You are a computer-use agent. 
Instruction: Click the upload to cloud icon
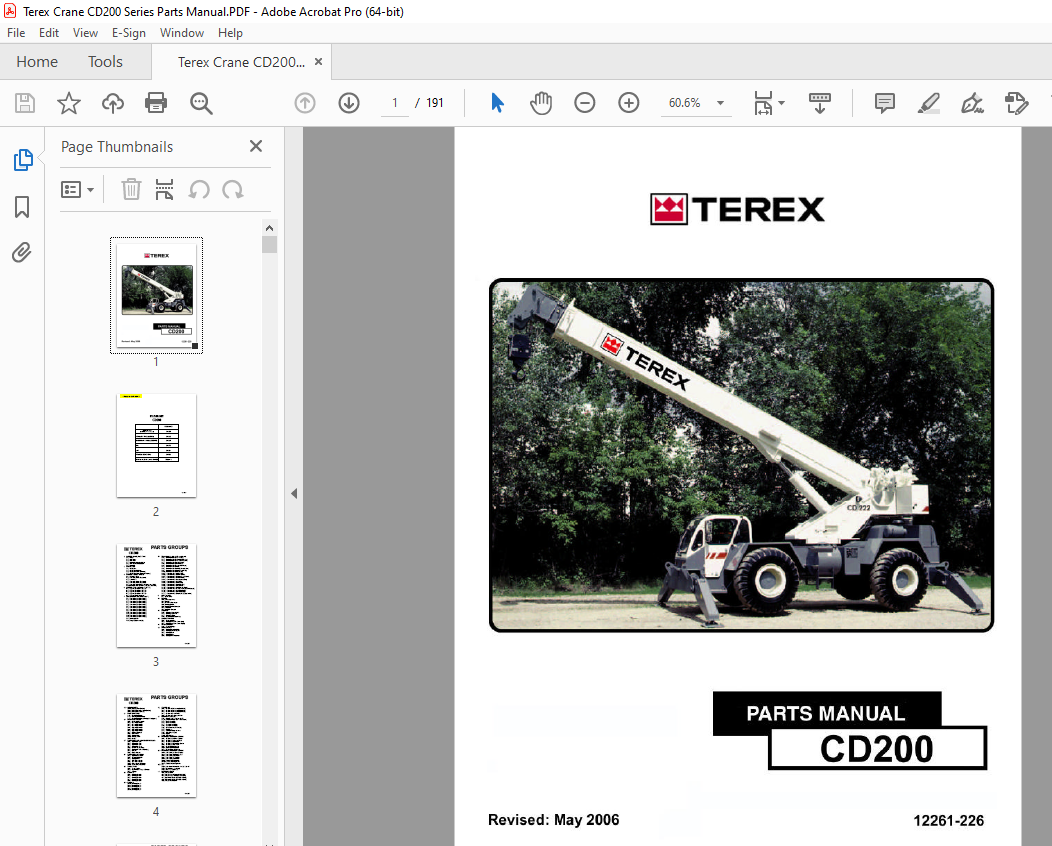[x=113, y=103]
